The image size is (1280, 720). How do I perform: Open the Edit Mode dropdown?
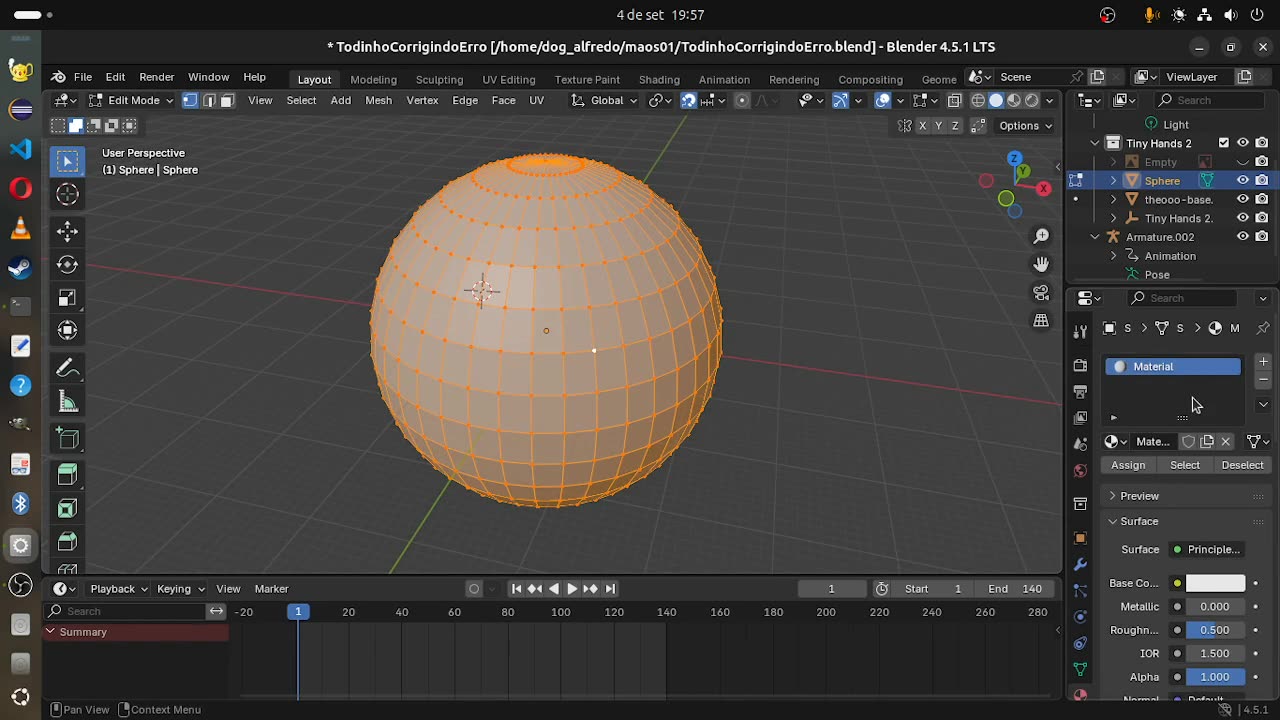point(133,100)
